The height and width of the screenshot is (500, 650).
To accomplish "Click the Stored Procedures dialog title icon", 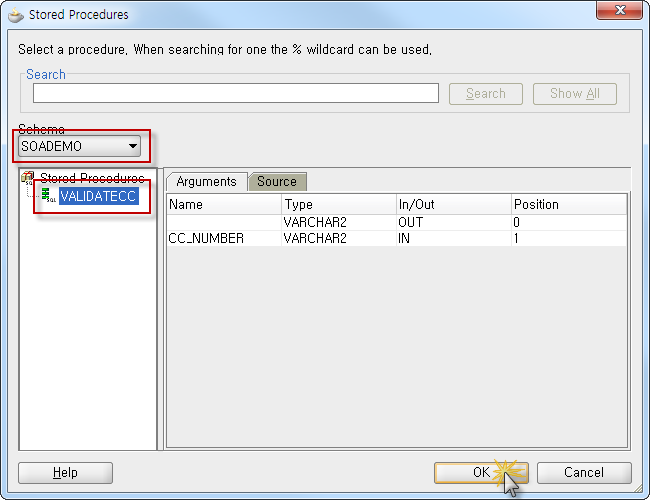I will tap(15, 15).
